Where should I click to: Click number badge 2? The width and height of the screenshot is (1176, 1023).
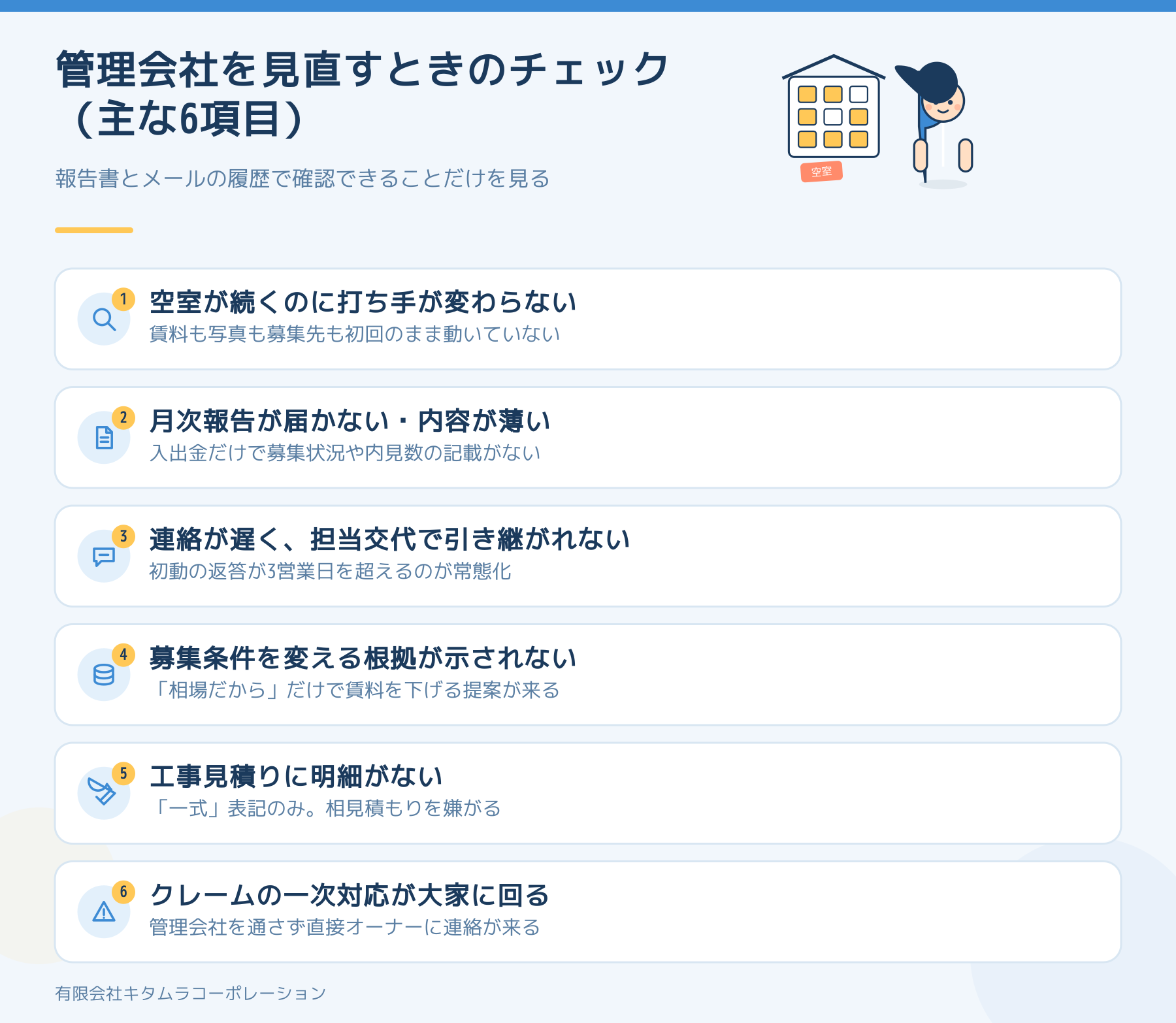click(123, 417)
